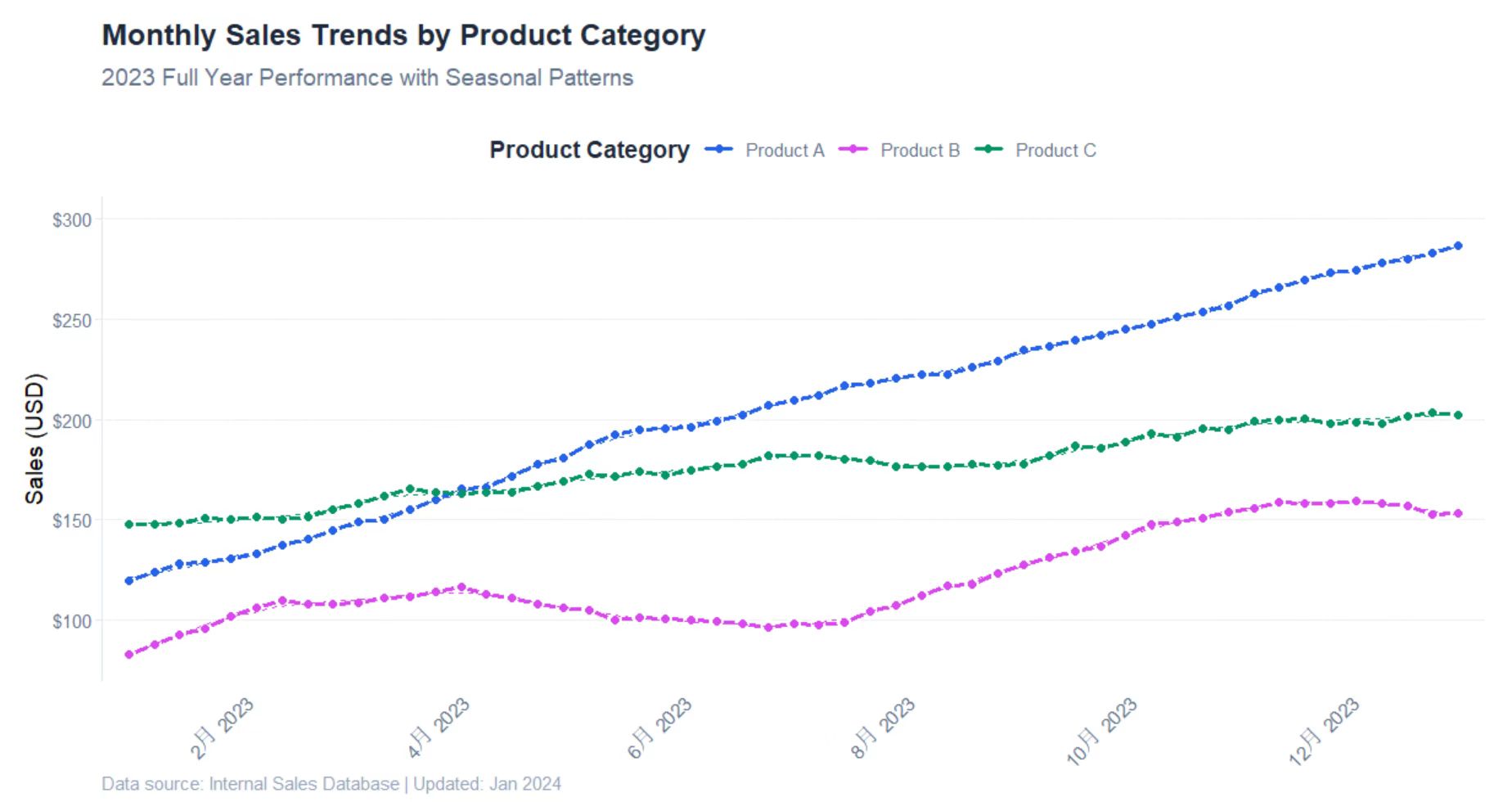The width and height of the screenshot is (1512, 802).
Task: Click the Data source caption text
Action: [331, 784]
